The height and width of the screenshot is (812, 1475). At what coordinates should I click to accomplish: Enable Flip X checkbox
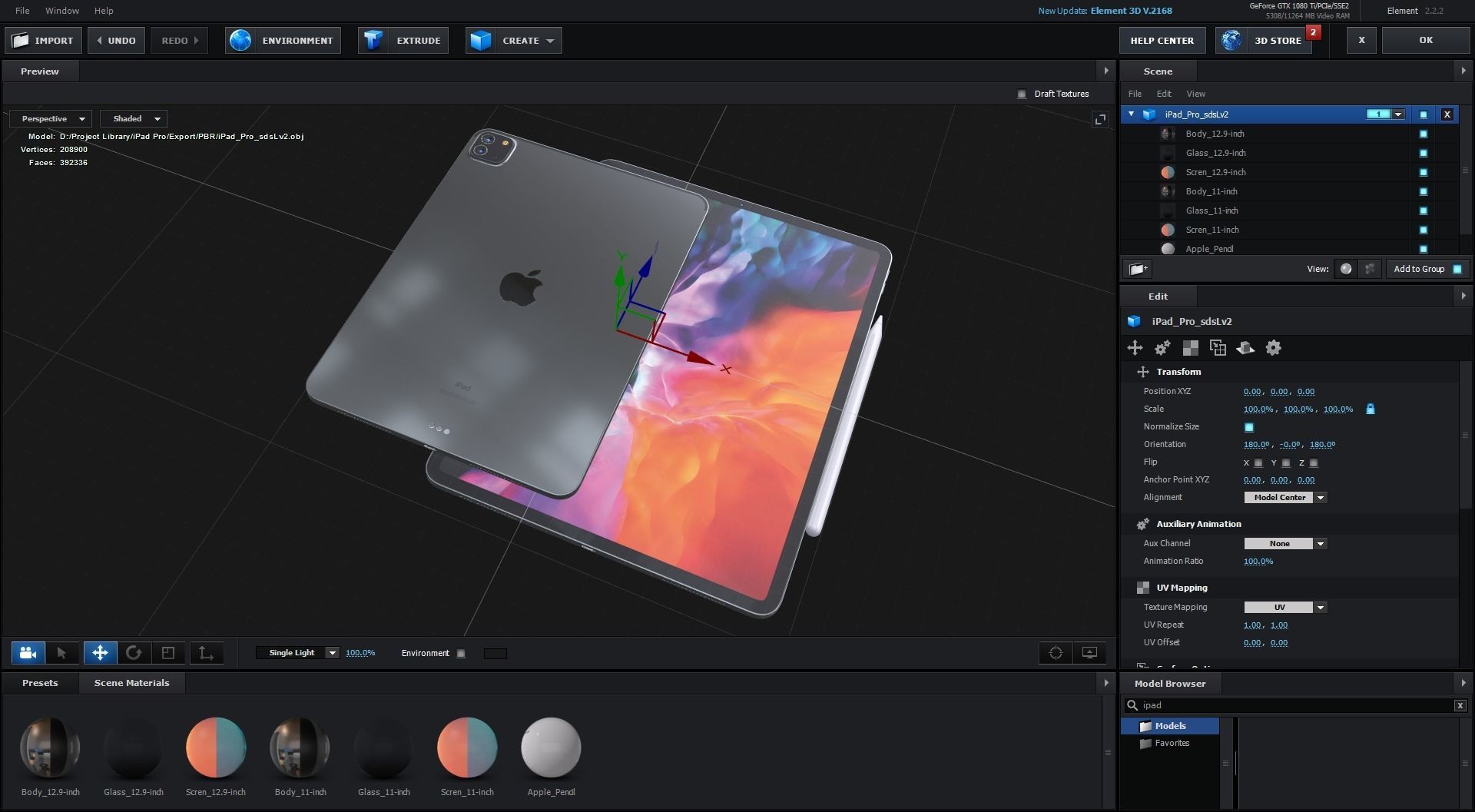coord(1258,463)
